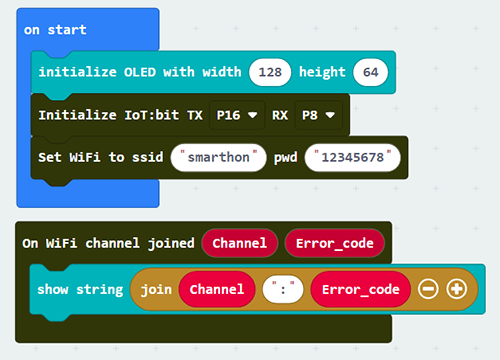Click the plus icon in join block
Screen dimensions: 500x360
[x=457, y=289]
